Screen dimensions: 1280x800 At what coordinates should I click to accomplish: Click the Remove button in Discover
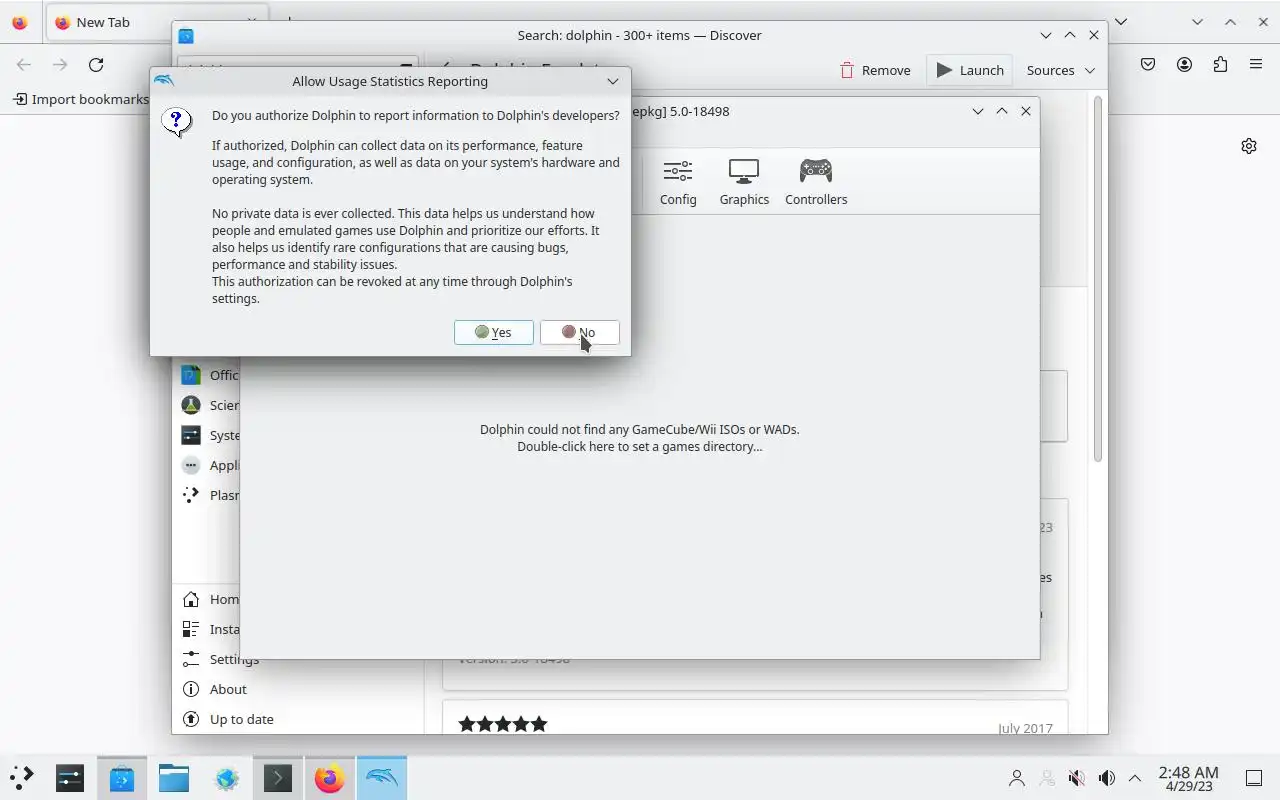click(875, 70)
